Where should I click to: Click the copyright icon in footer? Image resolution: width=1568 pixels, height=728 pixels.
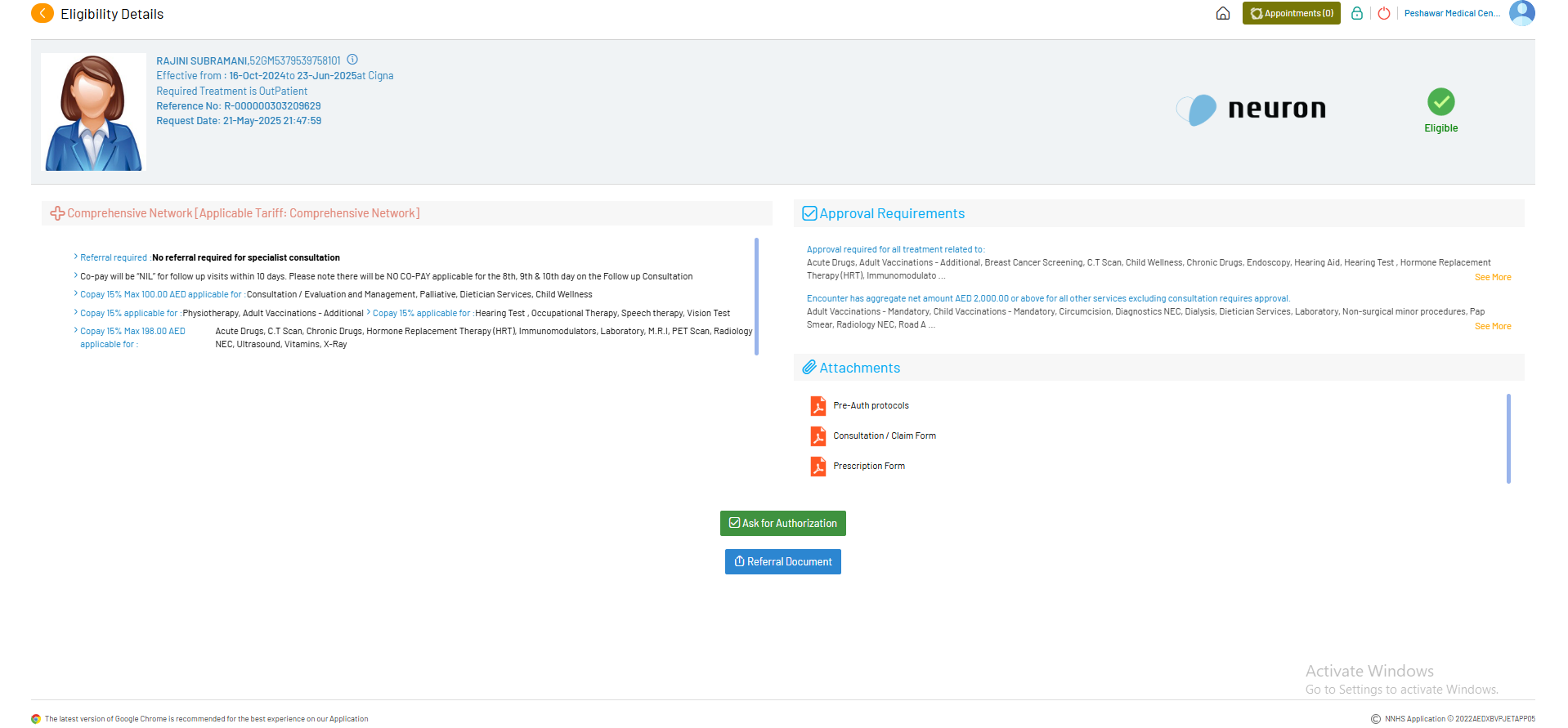1376,719
